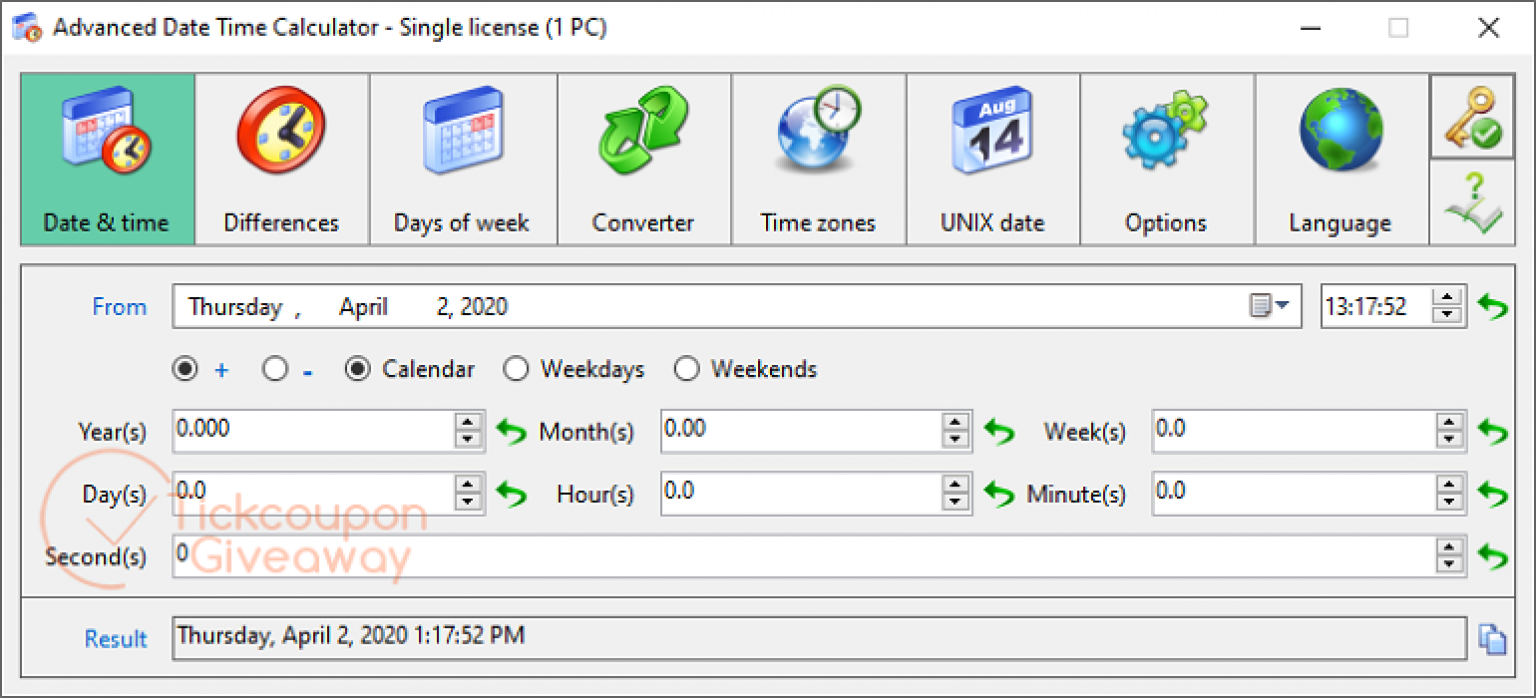Viewport: 1536px width, 698px height.
Task: Open the Date & time calculator tab
Action: point(107,158)
